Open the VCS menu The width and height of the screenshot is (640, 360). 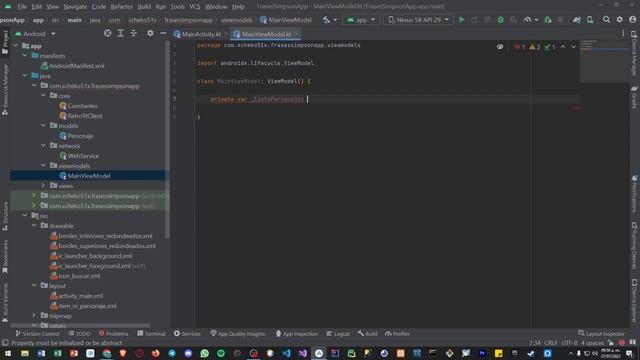coord(195,7)
